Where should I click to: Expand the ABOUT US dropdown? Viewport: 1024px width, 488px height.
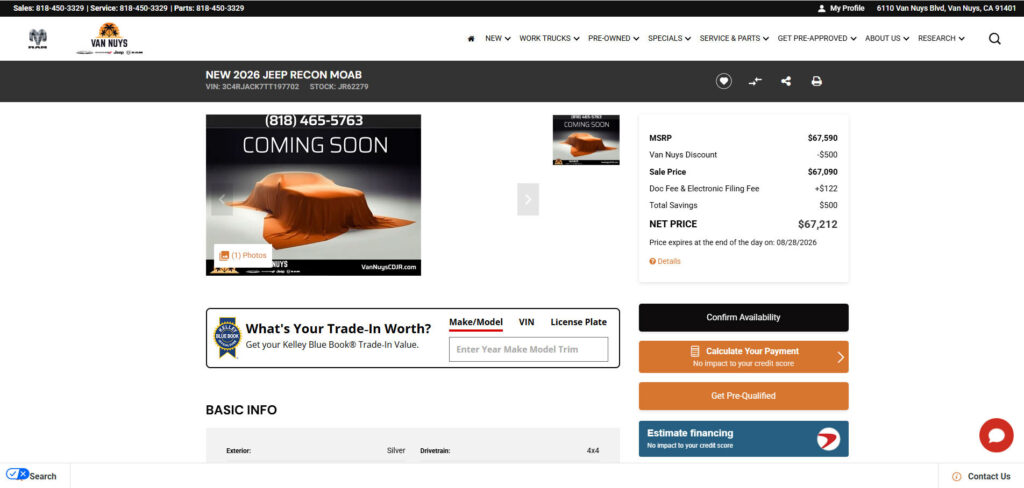coord(887,39)
